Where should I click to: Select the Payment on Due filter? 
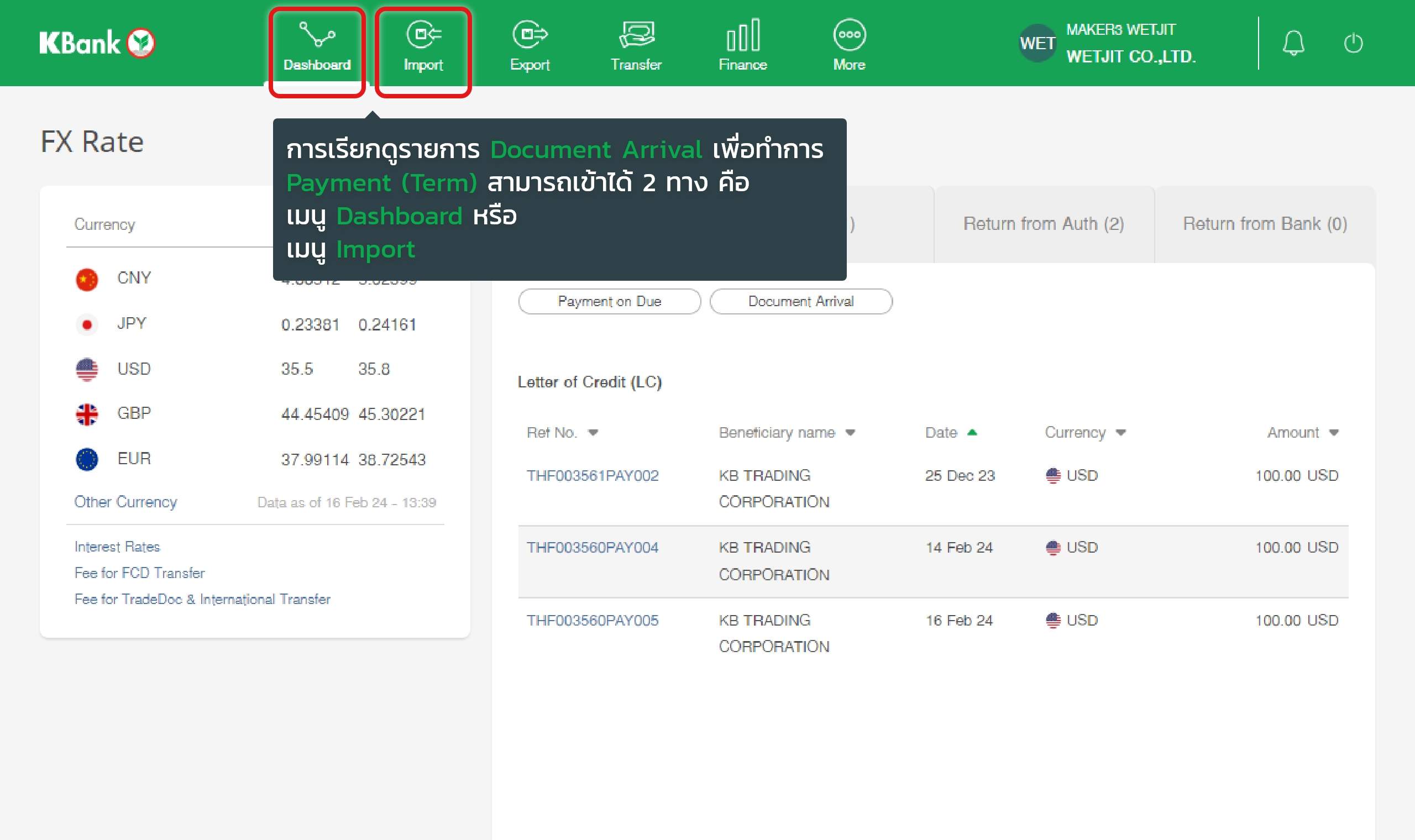tap(609, 301)
